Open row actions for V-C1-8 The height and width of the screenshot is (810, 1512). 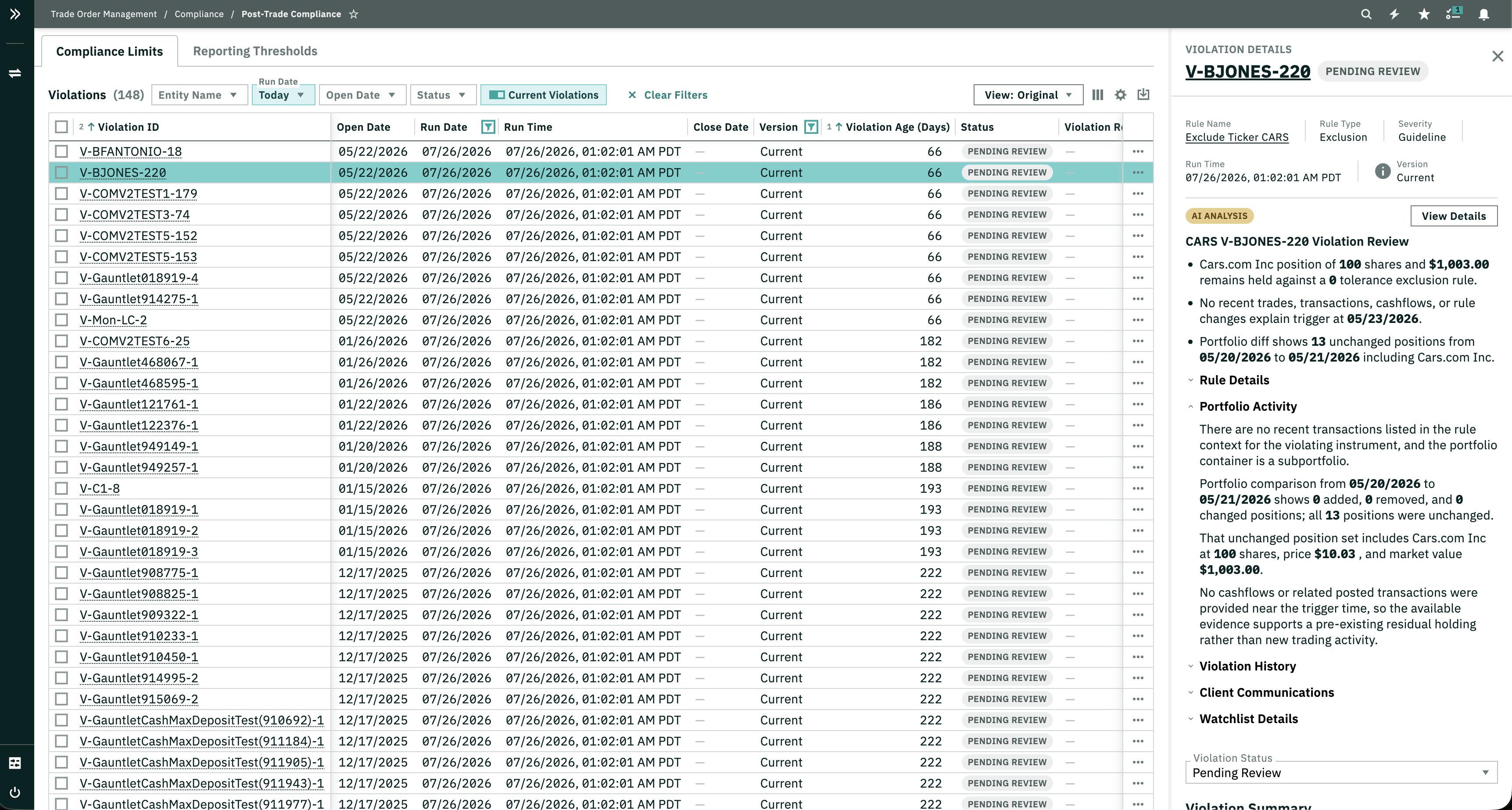pyautogui.click(x=1138, y=488)
